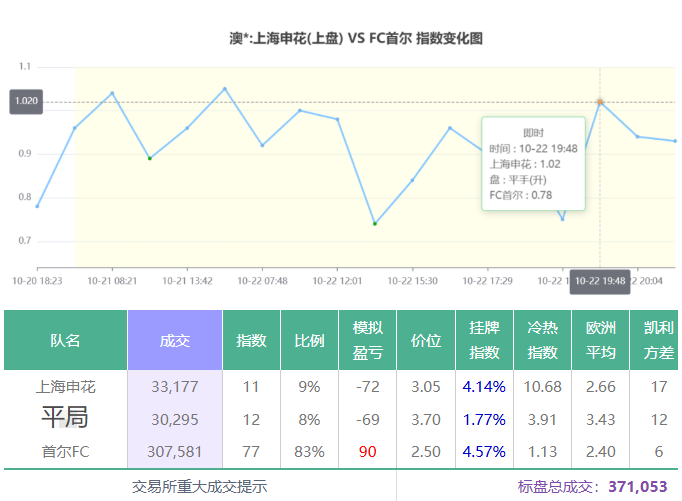Select the 成交 column header
Viewport: 682px width, 501px height.
pos(175,340)
